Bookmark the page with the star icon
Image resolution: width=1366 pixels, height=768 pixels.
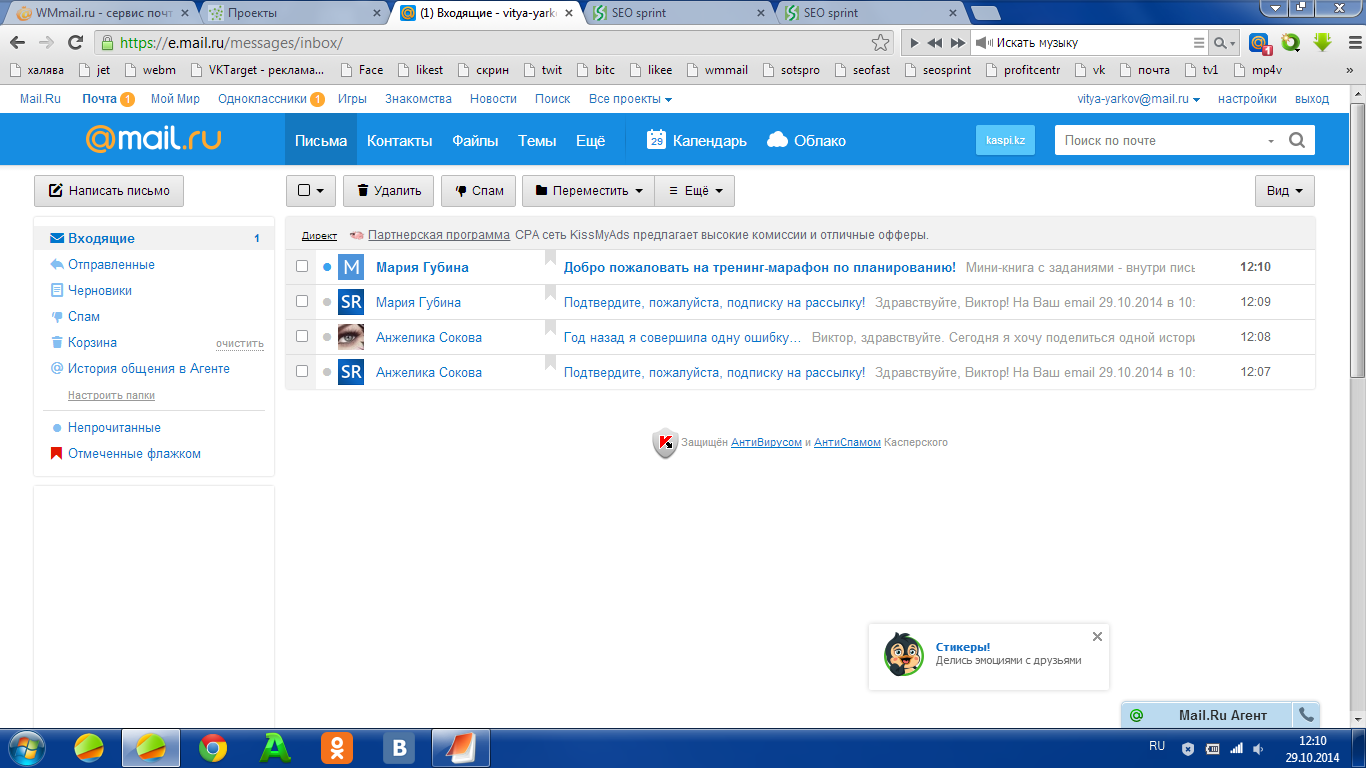tap(880, 43)
